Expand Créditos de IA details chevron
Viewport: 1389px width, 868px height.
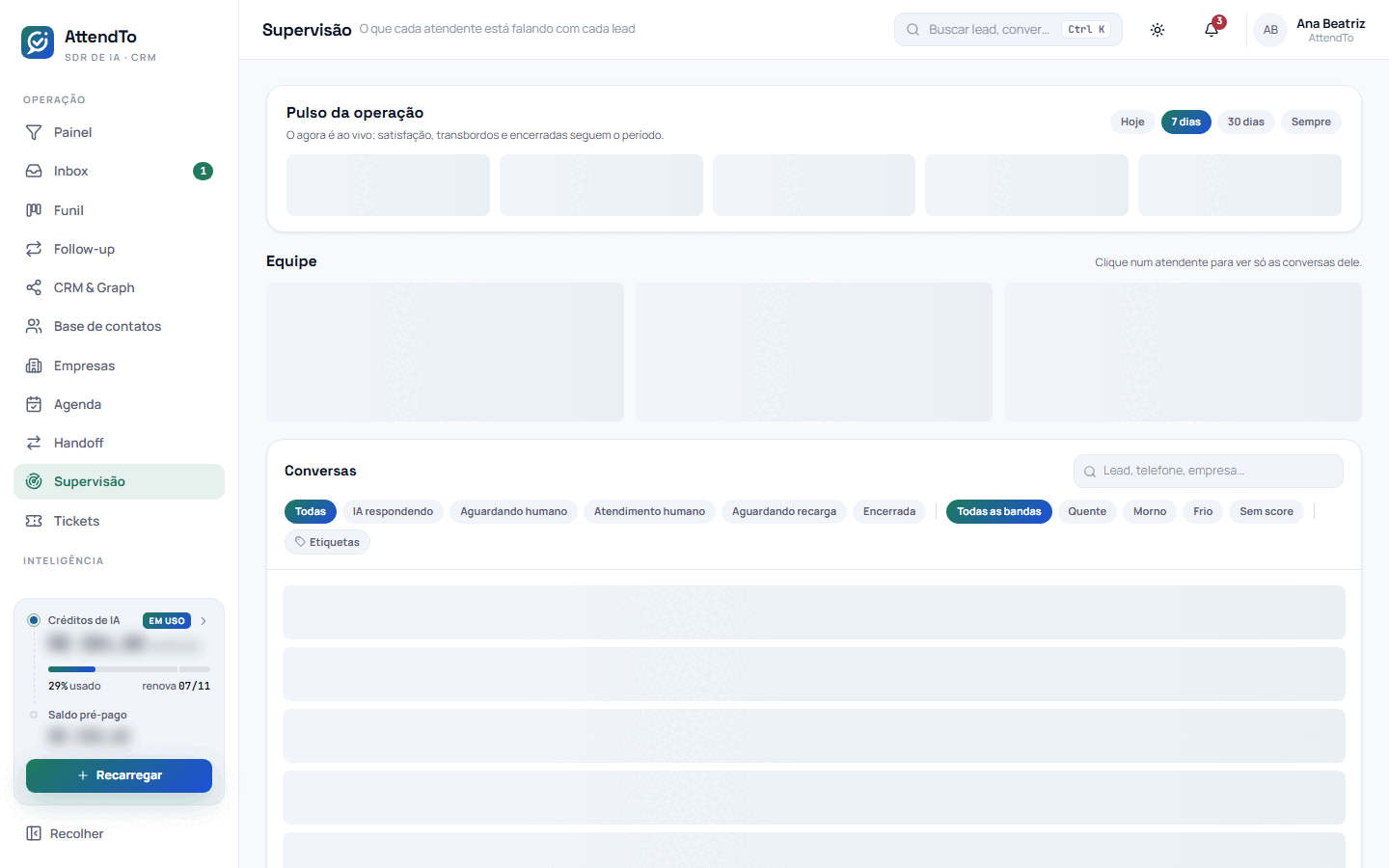pos(204,621)
